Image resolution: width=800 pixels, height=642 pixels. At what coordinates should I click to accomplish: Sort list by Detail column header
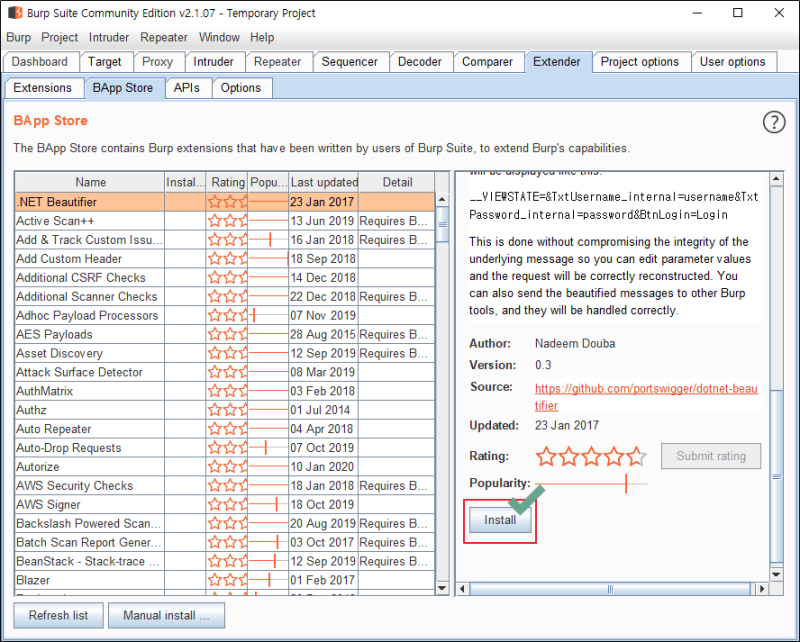click(x=397, y=182)
